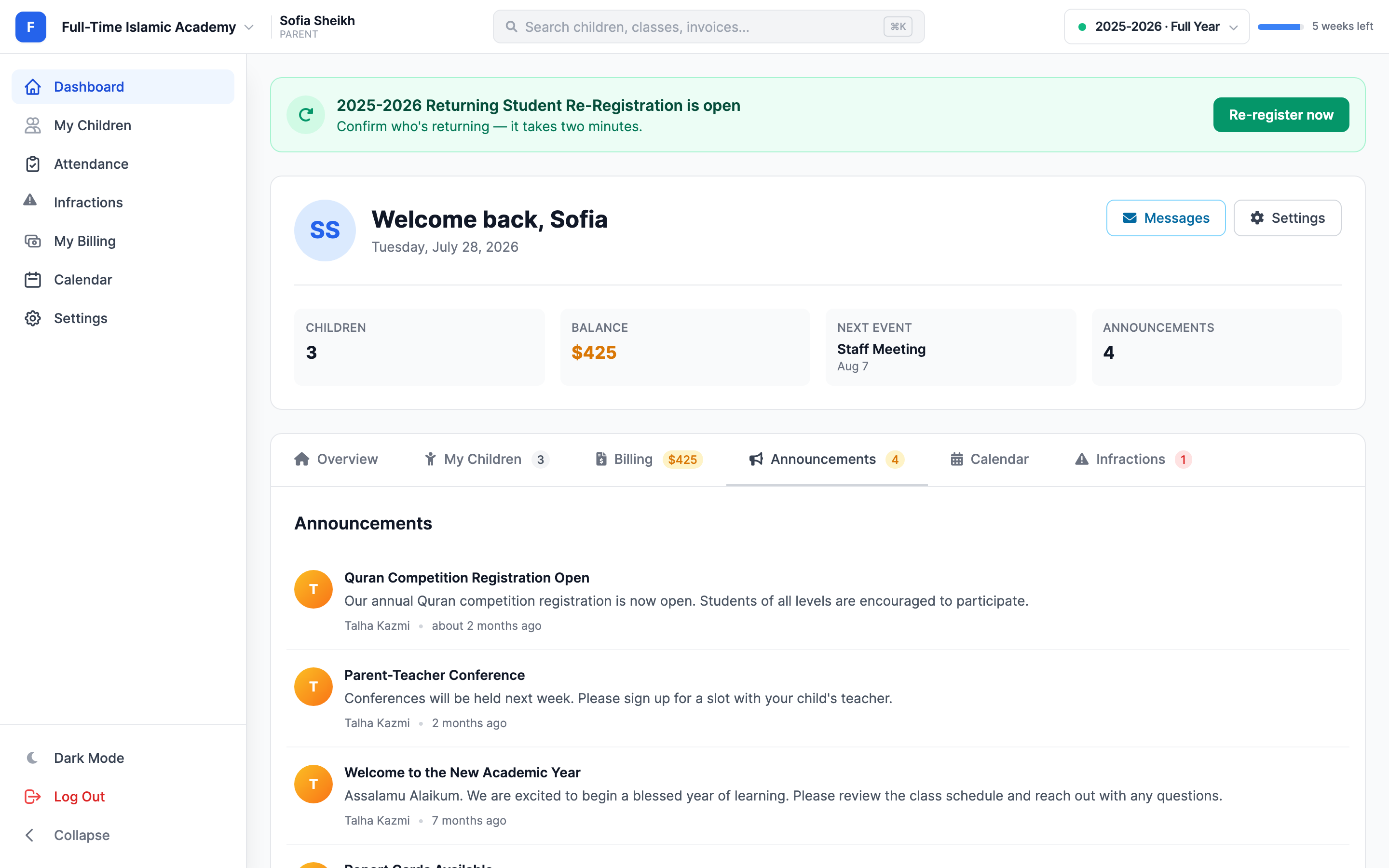Click the house icon on Overview tab
Image resolution: width=1389 pixels, height=868 pixels.
[x=302, y=459]
